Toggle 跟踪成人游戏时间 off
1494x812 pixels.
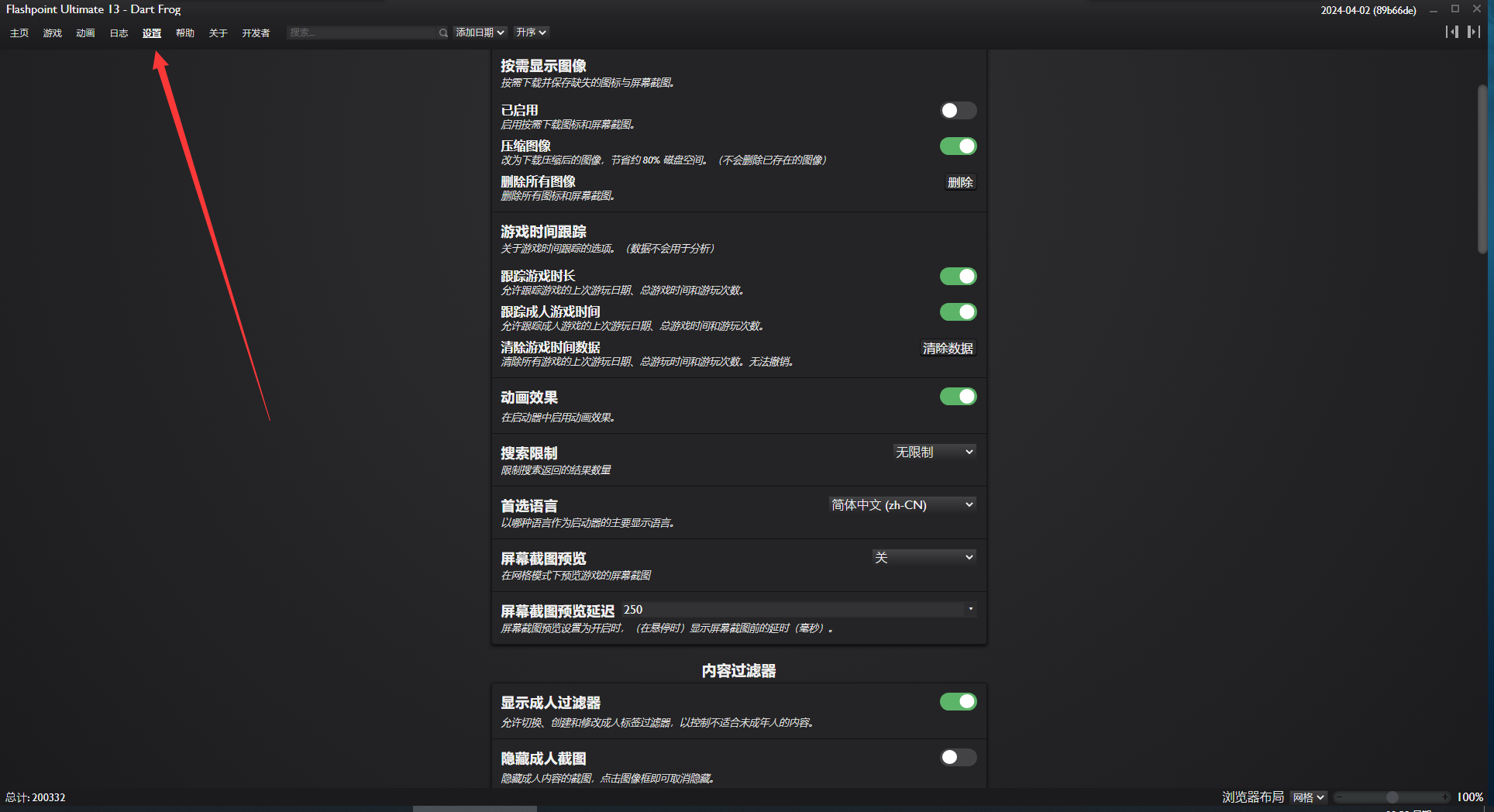(959, 312)
